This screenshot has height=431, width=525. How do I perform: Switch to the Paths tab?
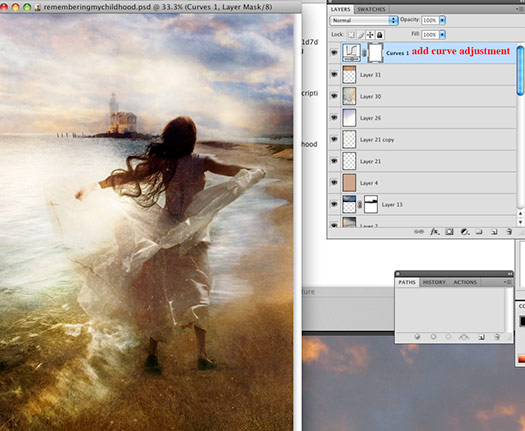tap(407, 282)
